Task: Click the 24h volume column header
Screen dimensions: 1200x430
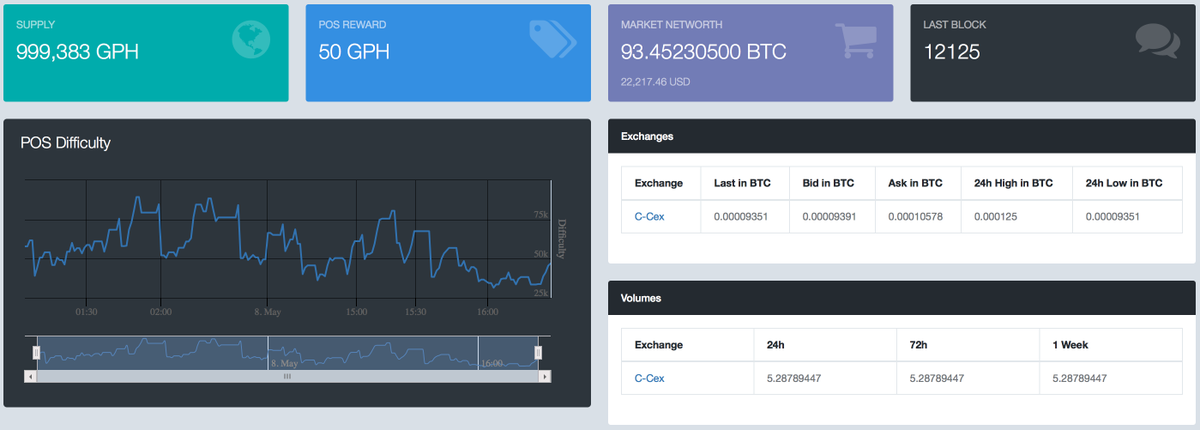Action: [x=775, y=345]
